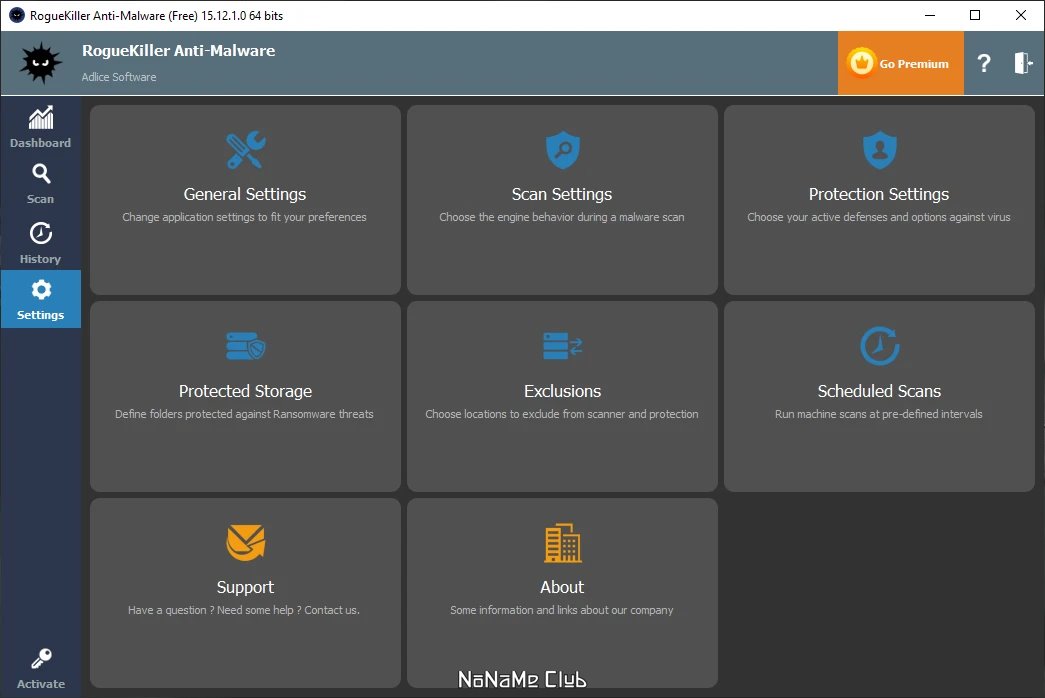Open the Support envelope icon
The width and height of the screenshot is (1045, 698).
pos(245,542)
